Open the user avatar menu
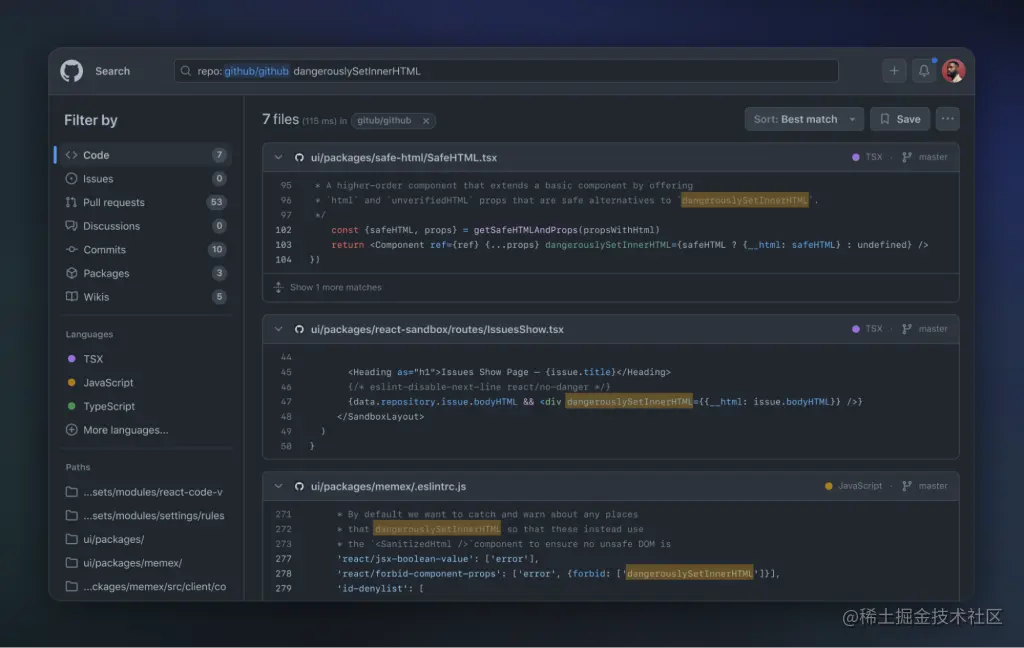The width and height of the screenshot is (1024, 648). [x=953, y=71]
